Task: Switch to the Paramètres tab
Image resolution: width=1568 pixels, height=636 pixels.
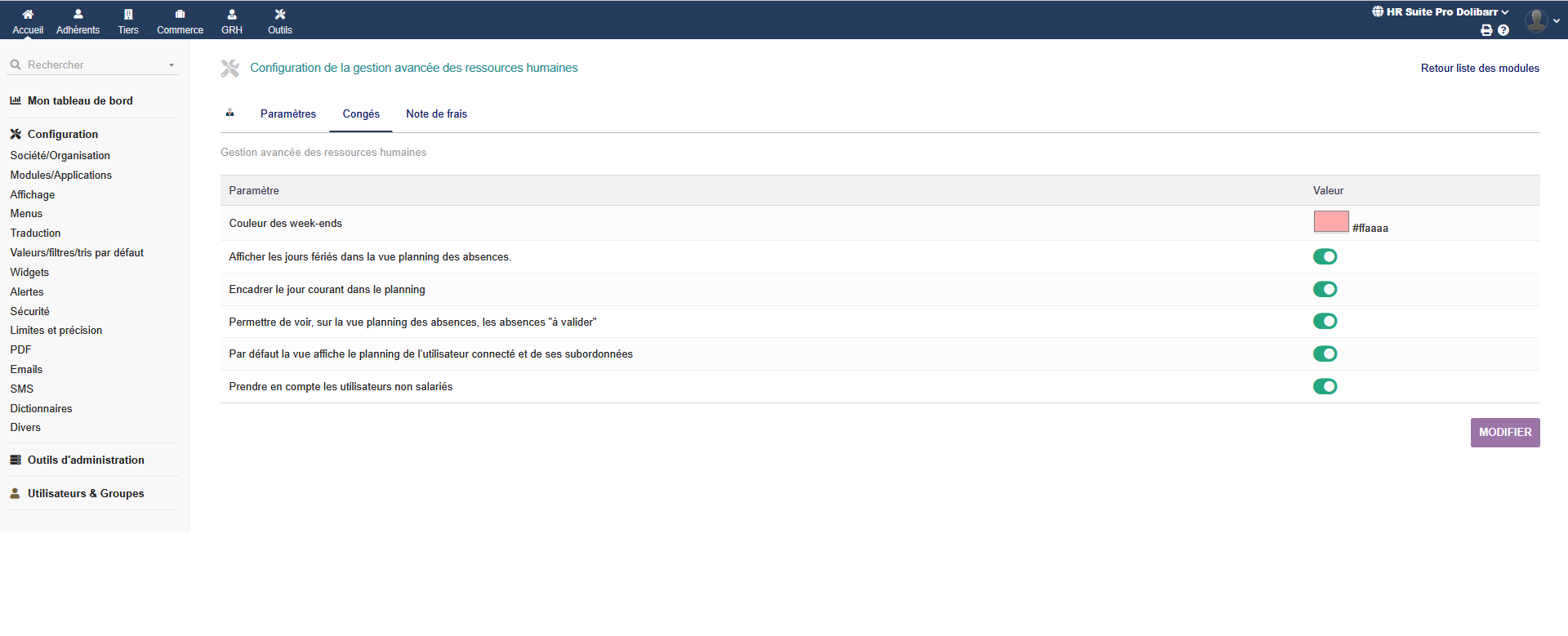Action: [287, 114]
